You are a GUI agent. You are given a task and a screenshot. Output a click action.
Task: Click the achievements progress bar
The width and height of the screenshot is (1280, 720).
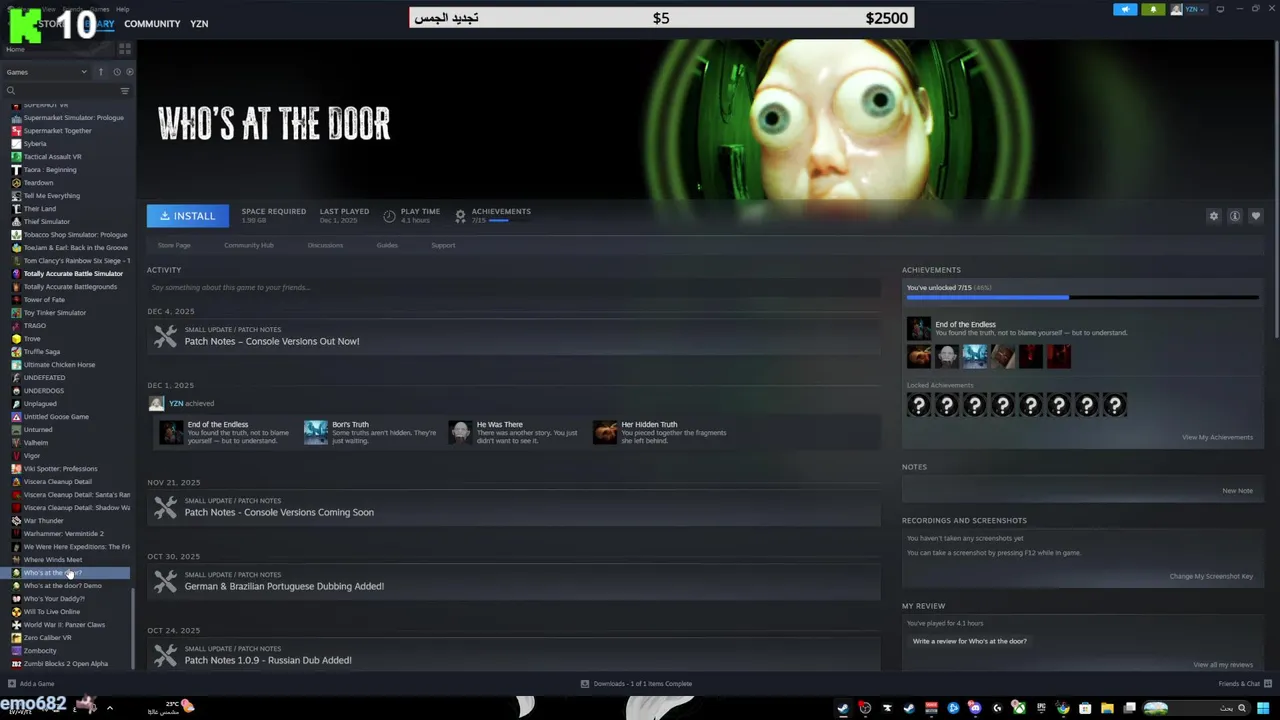click(1082, 297)
